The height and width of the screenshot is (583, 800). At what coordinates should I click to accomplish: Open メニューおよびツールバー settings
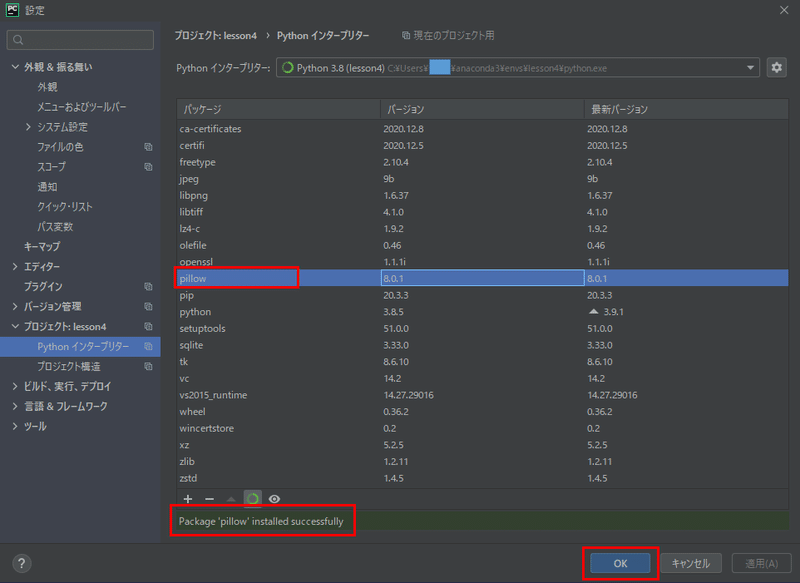click(x=81, y=107)
